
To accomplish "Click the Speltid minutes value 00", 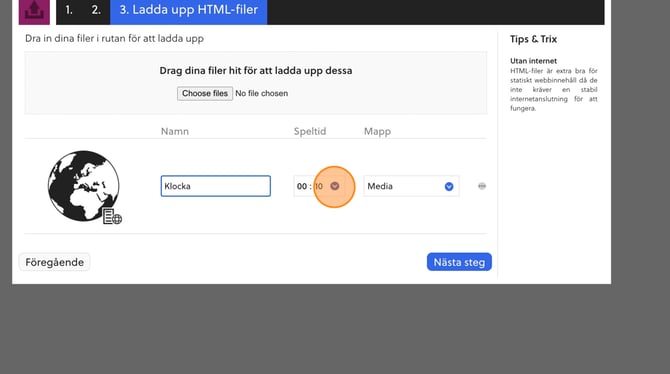I will coord(302,186).
